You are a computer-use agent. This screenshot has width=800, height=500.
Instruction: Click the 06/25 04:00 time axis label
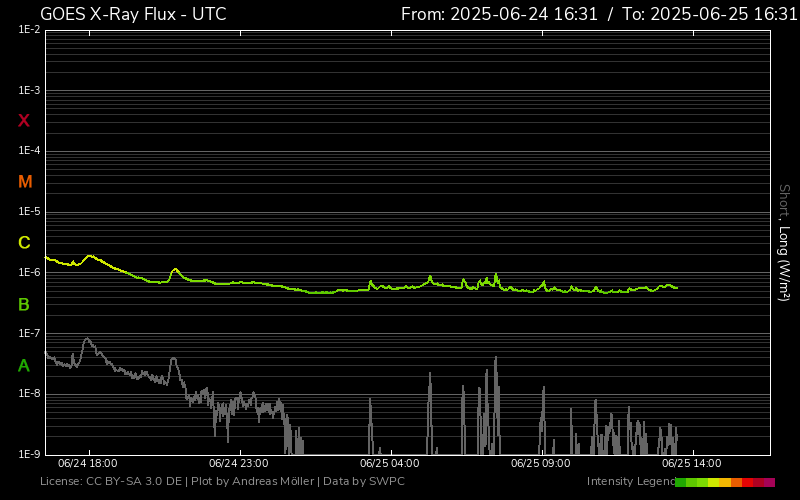pos(390,464)
